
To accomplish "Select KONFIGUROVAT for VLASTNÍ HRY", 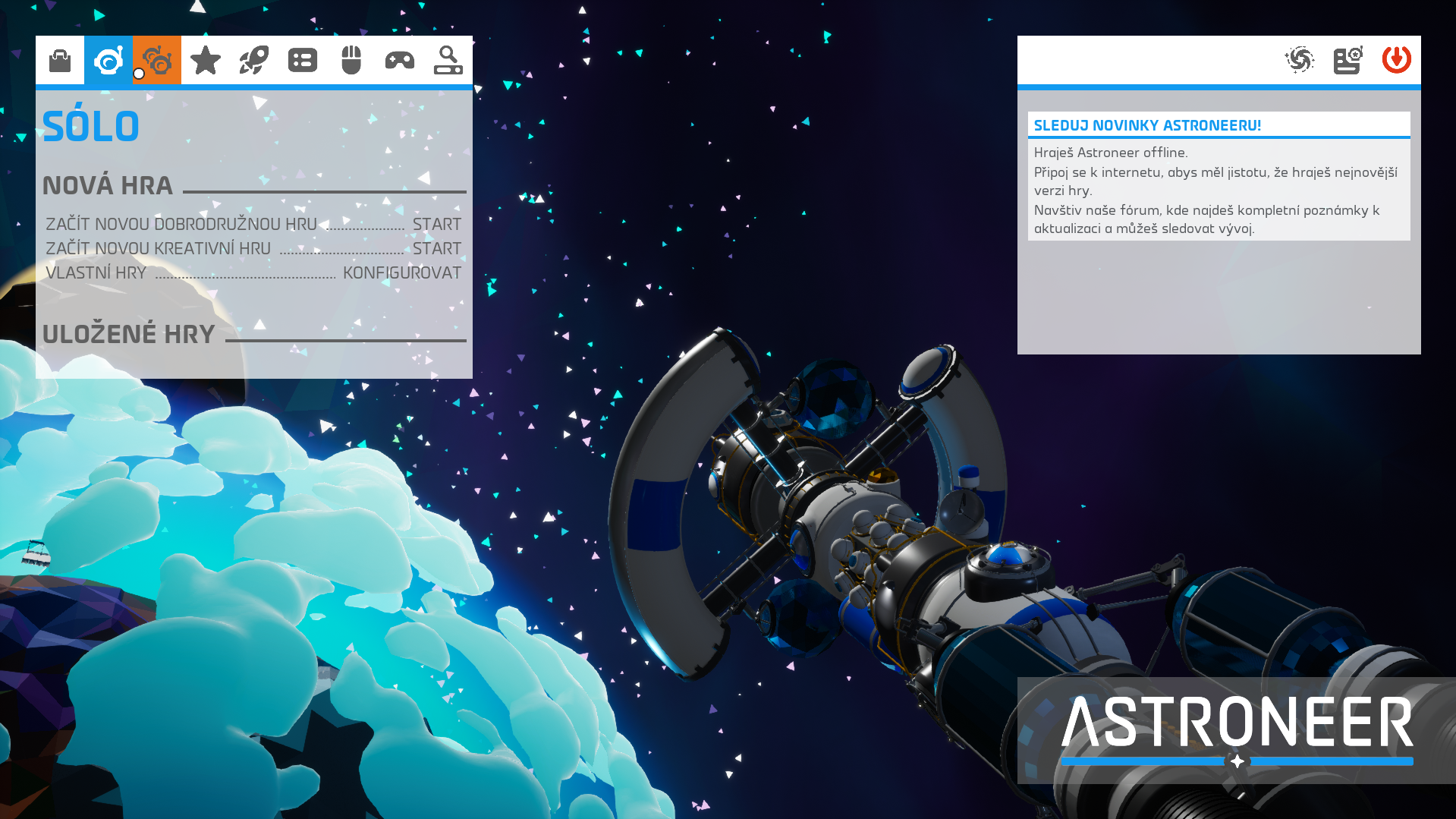I will click(402, 272).
